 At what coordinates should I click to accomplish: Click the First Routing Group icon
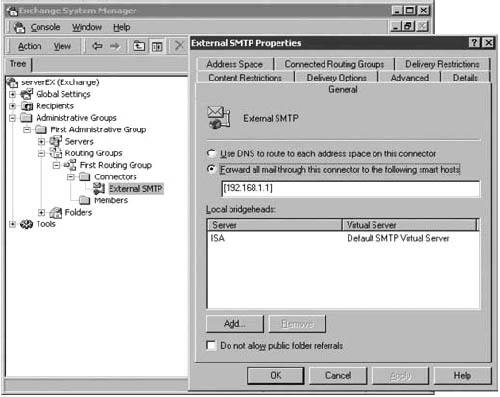point(70,165)
